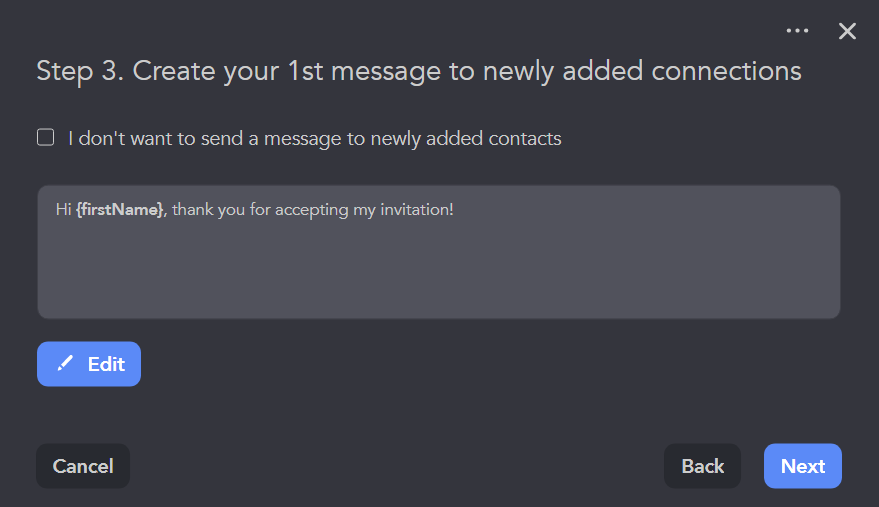The image size is (879, 507).
Task: Proceed with the Next button
Action: pyautogui.click(x=803, y=466)
